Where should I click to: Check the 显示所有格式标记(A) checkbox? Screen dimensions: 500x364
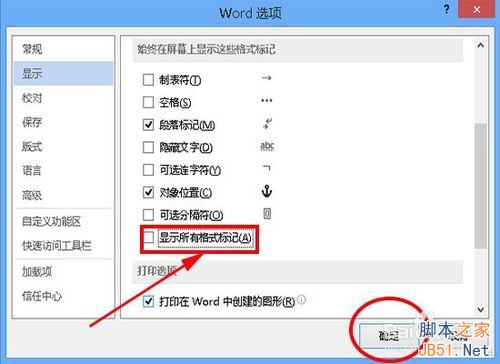point(148,238)
